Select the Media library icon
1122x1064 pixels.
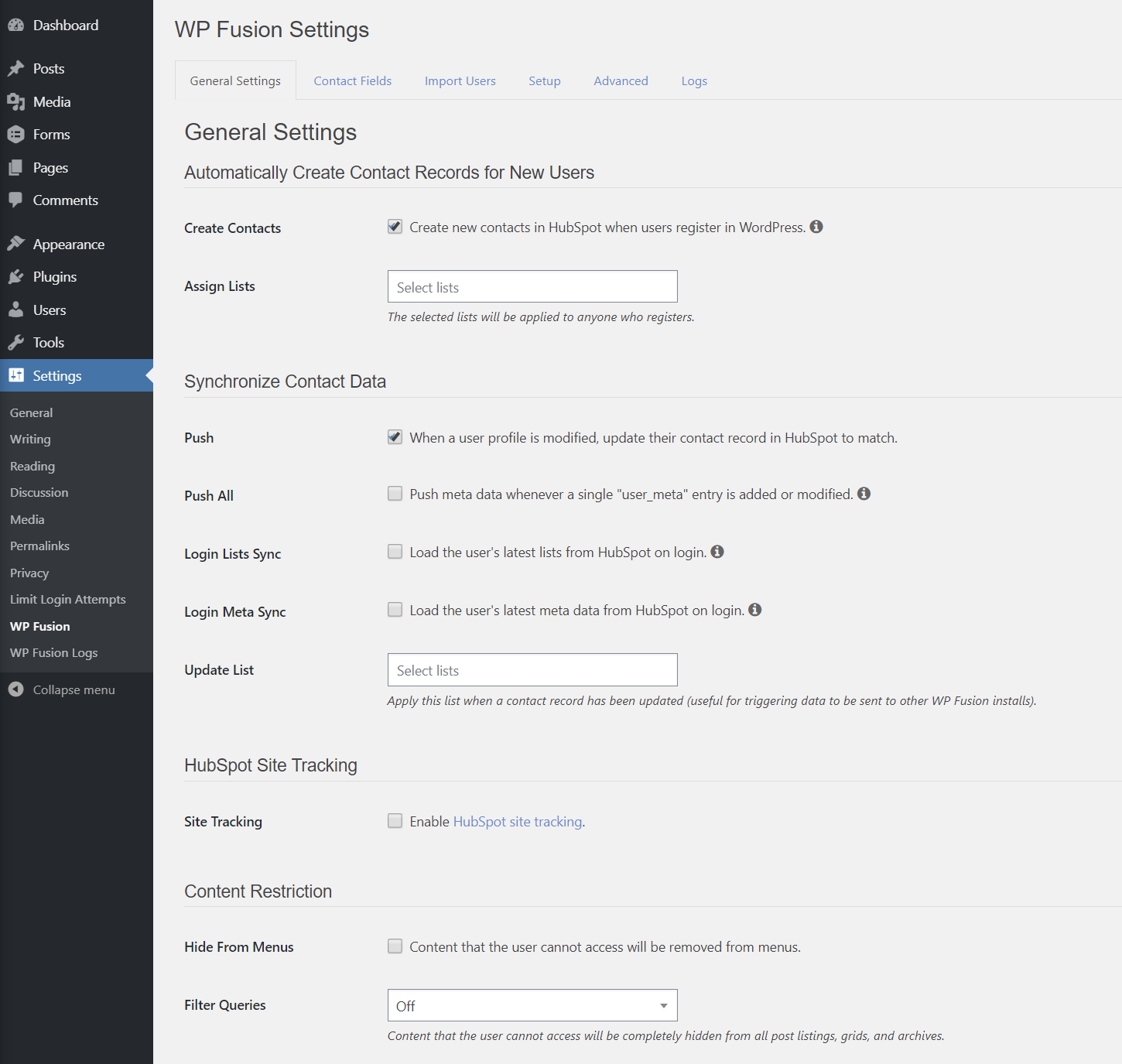point(16,101)
